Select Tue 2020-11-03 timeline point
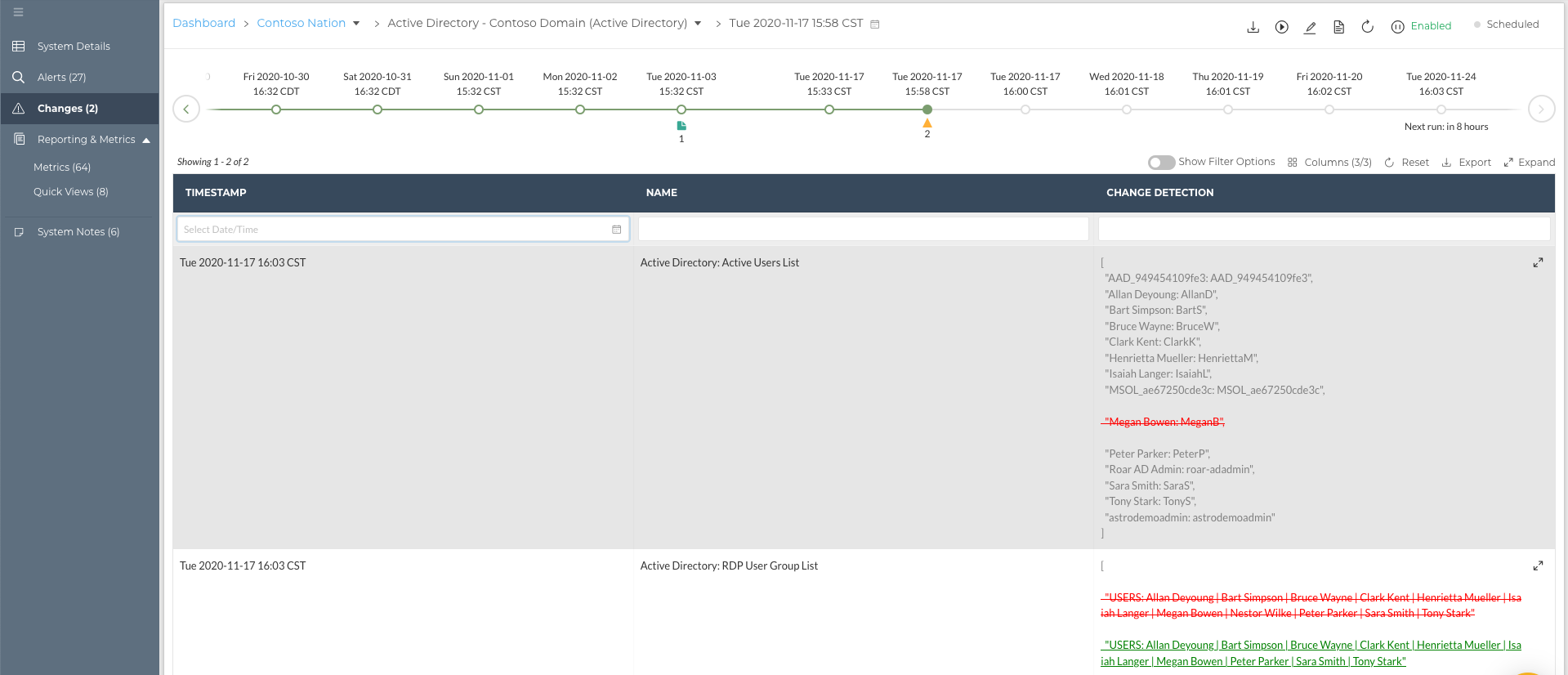 click(x=681, y=110)
